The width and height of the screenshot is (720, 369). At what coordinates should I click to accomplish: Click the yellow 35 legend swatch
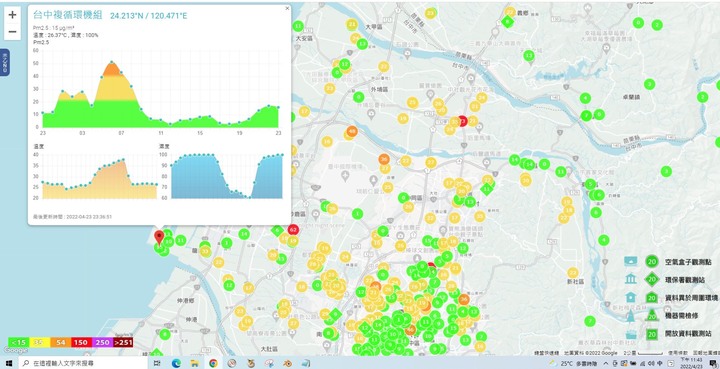click(x=40, y=342)
